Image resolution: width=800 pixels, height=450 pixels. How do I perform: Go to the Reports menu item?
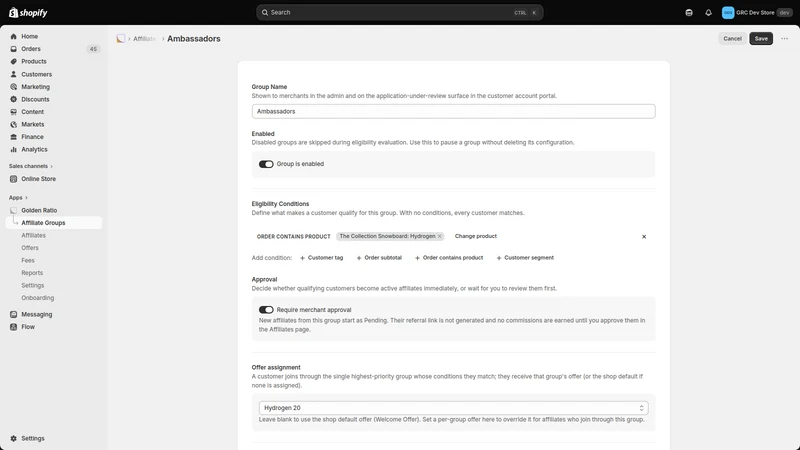point(32,273)
